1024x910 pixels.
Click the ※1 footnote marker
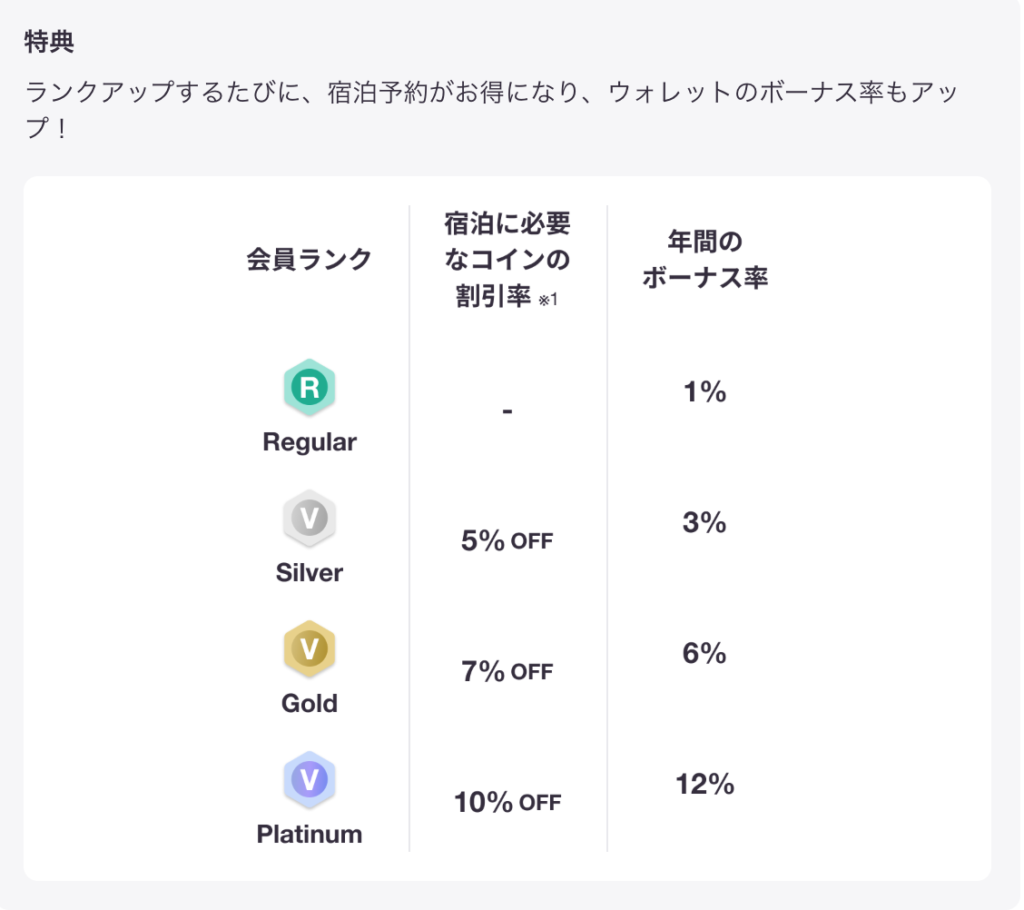[x=547, y=301]
